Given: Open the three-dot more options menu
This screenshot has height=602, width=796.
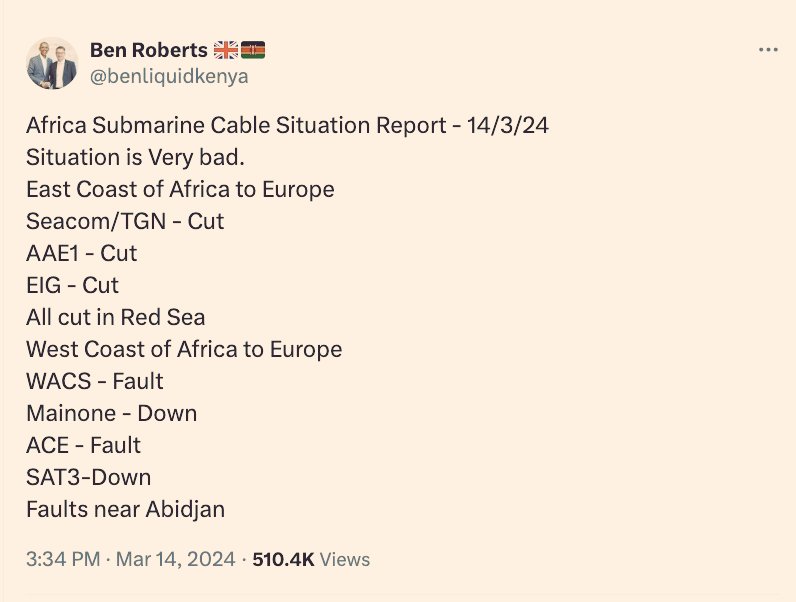Looking at the screenshot, I should 768,50.
